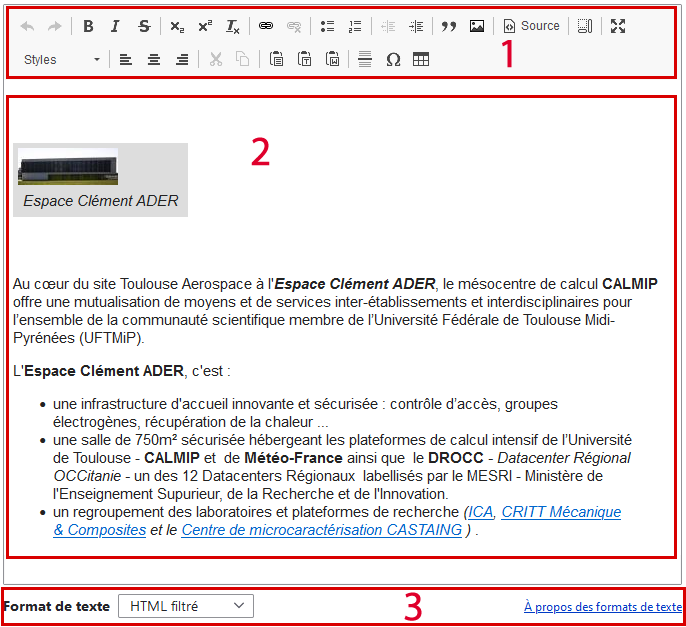
Task: Align text right
Action: tap(182, 60)
